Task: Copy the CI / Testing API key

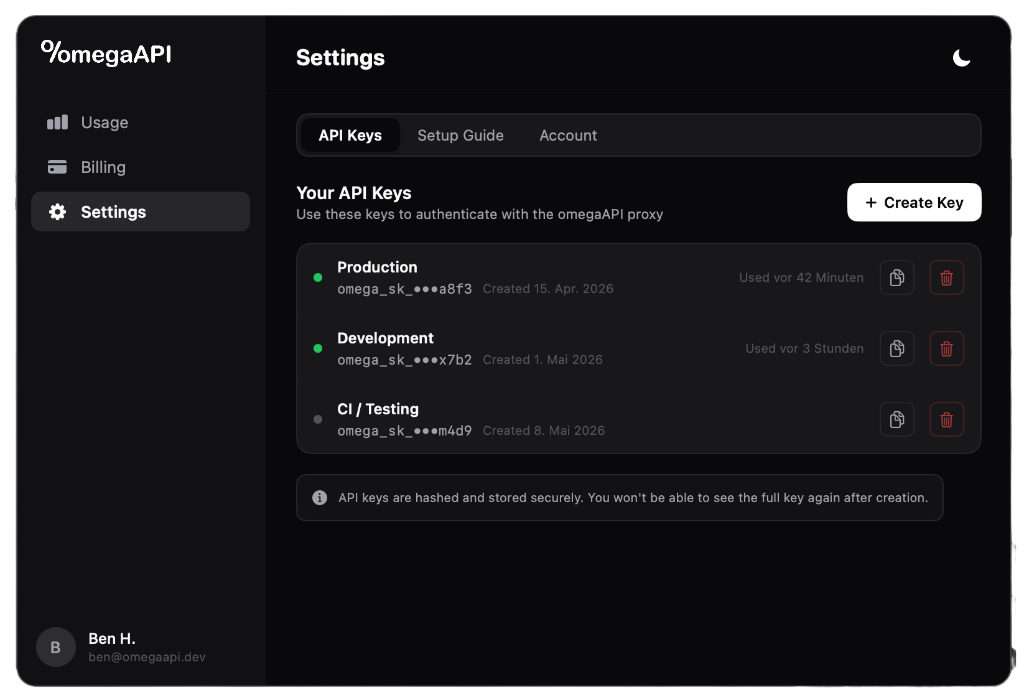Action: pos(897,419)
